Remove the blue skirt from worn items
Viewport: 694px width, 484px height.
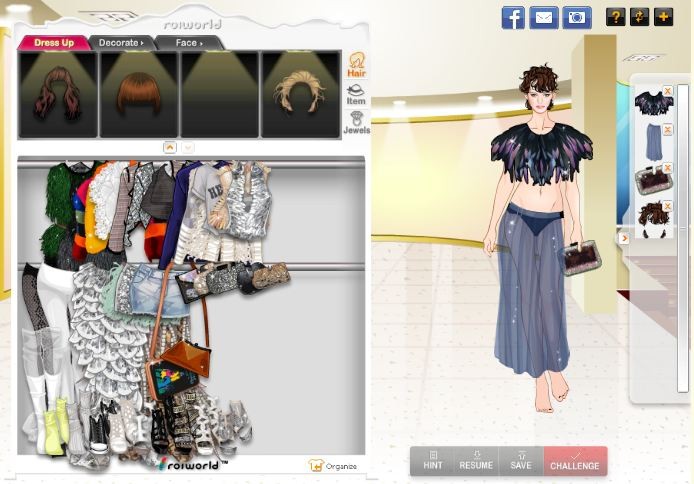point(667,130)
